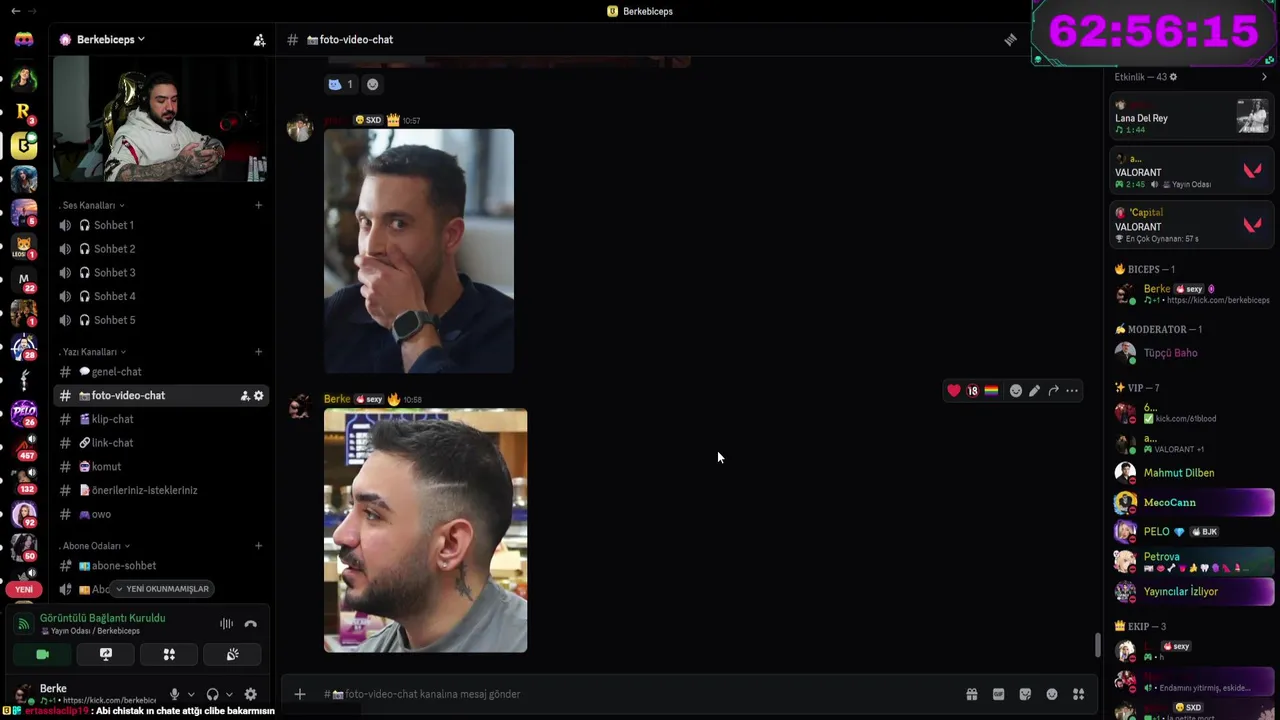Open noise suppression waveform icon
1280x720 pixels.
tap(227, 624)
